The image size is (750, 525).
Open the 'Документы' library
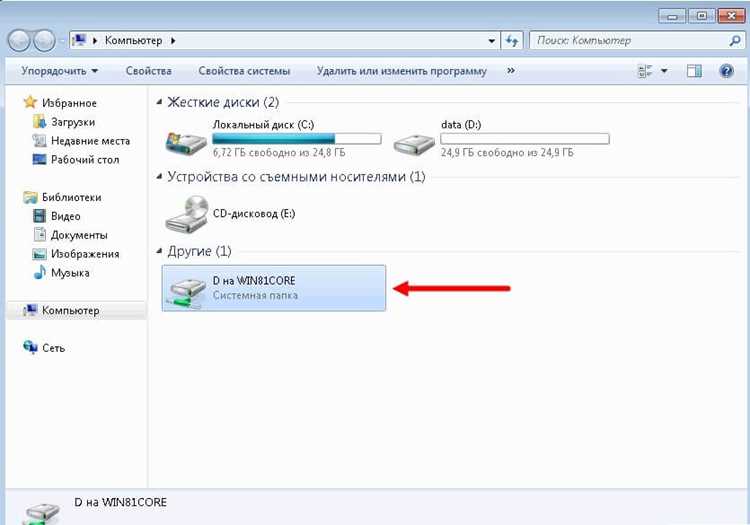click(x=79, y=235)
